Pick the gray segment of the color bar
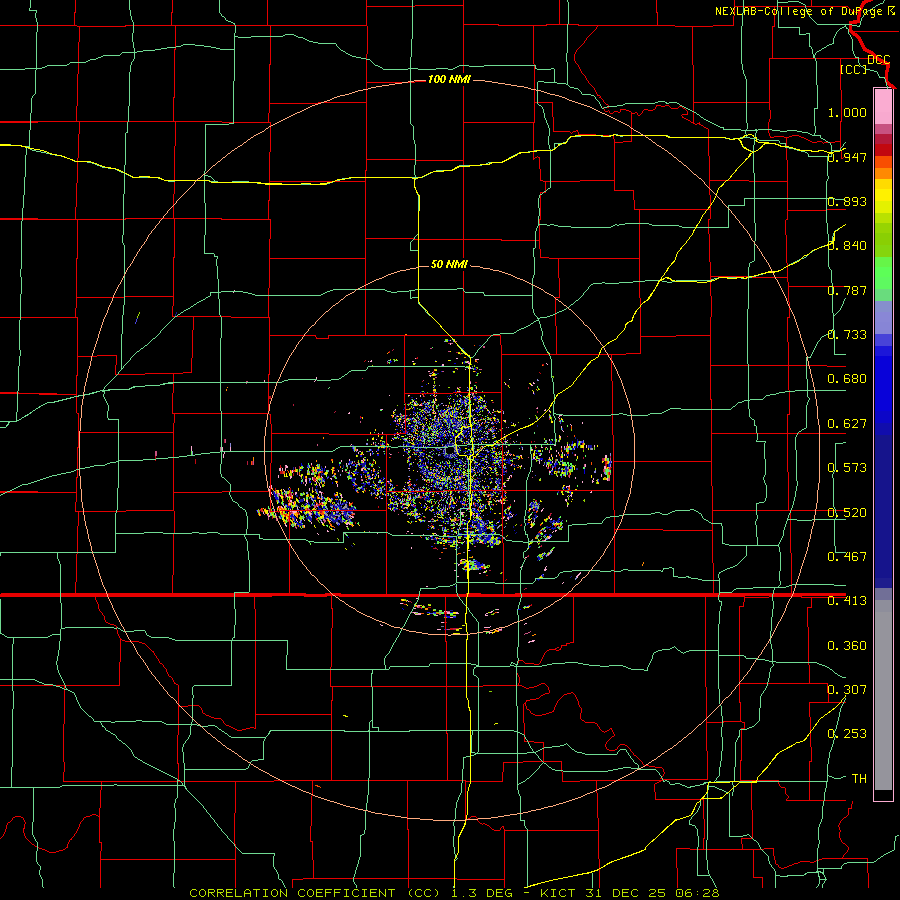The image size is (900, 900). coord(883,695)
